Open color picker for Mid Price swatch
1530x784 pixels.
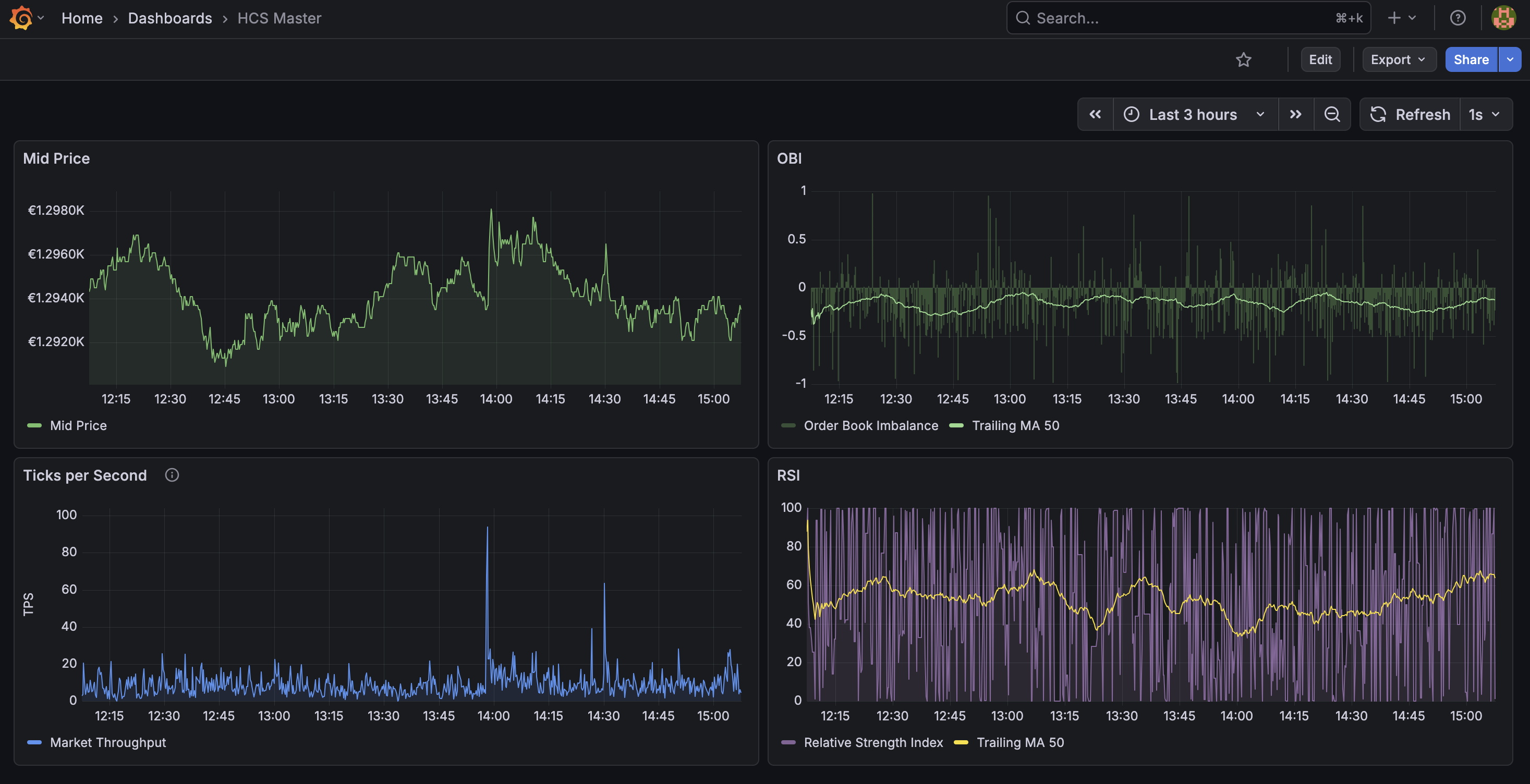point(34,425)
